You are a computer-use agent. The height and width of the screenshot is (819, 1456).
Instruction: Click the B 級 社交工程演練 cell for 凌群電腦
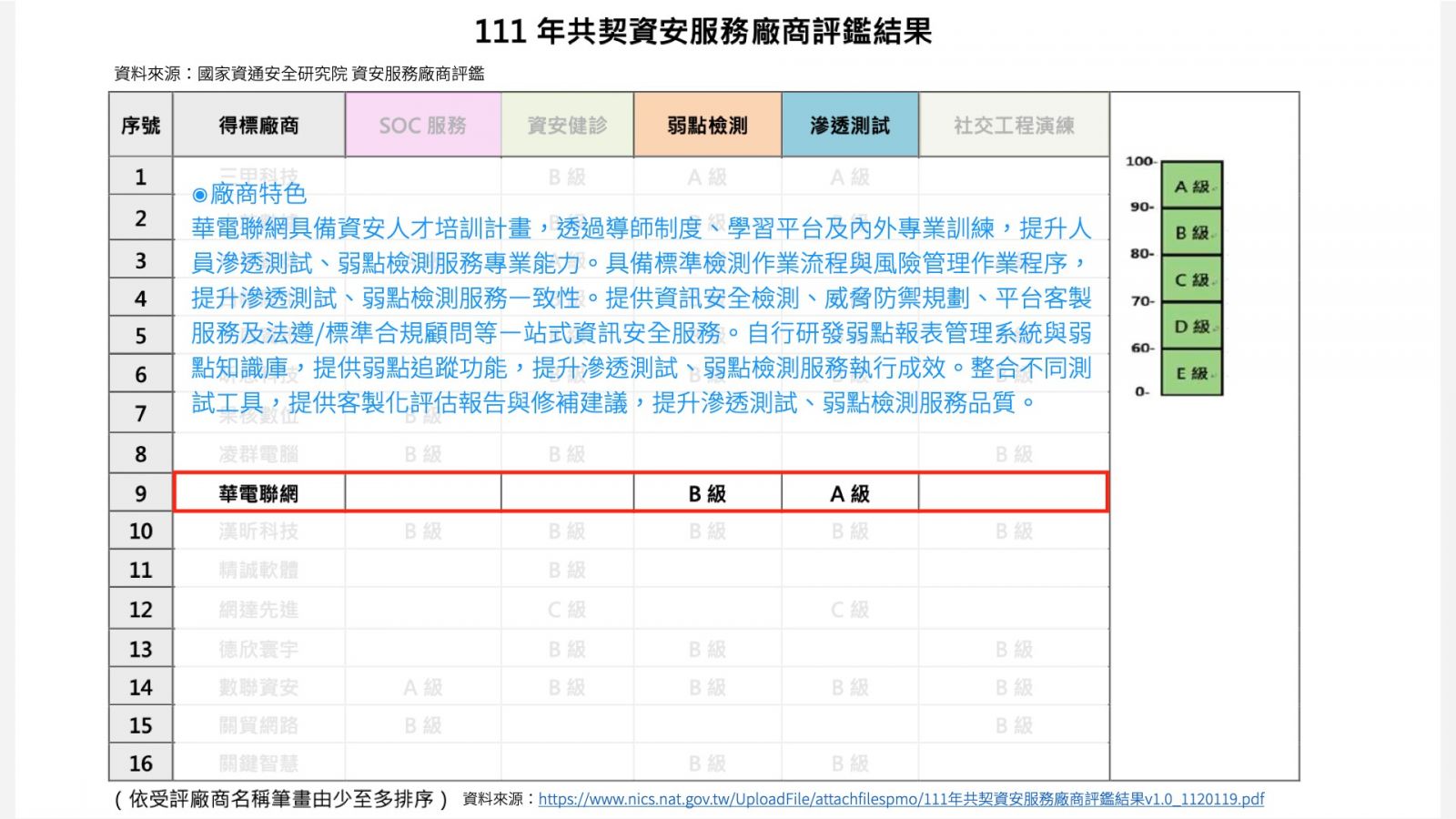pyautogui.click(x=1014, y=454)
